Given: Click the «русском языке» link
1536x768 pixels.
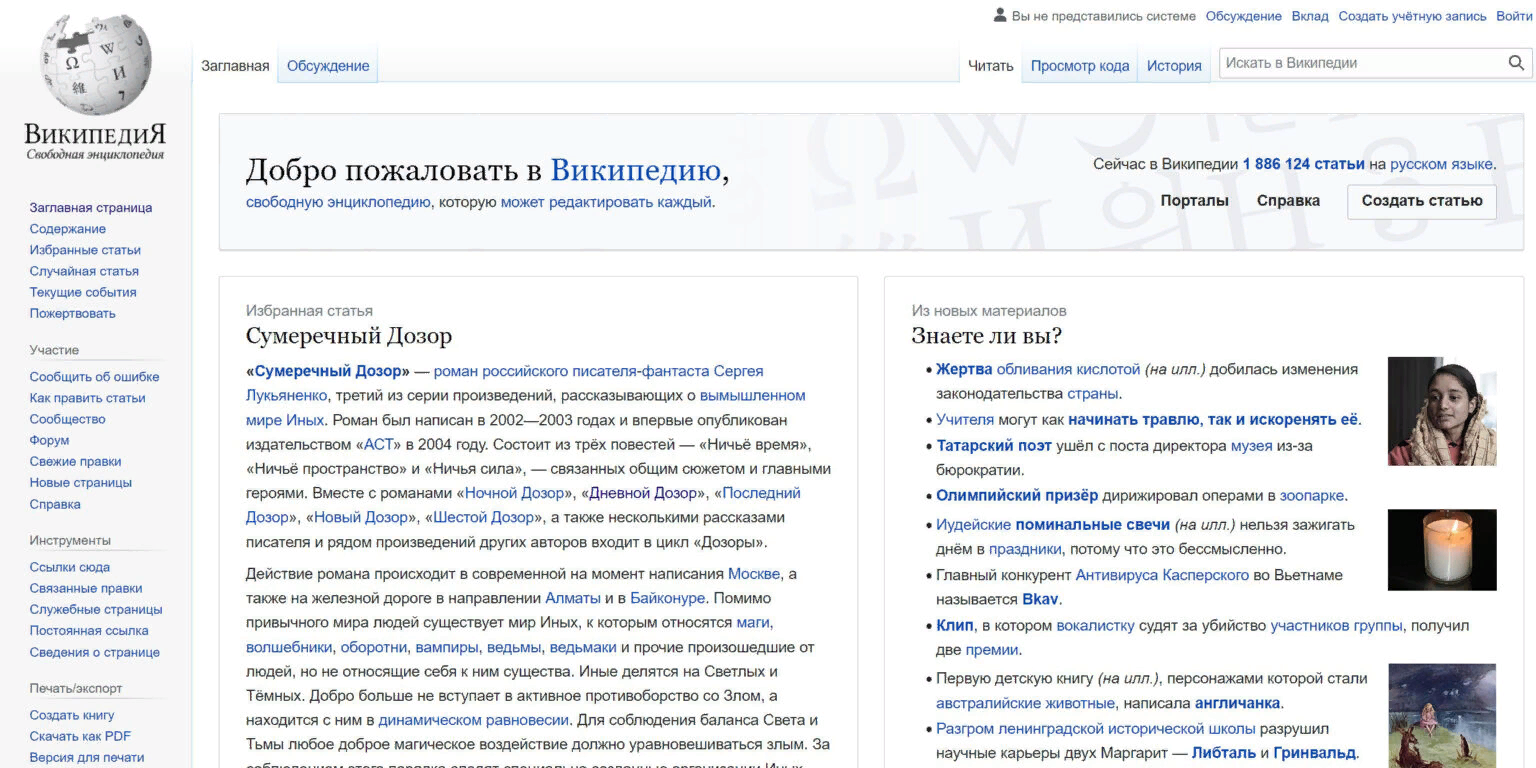Looking at the screenshot, I should (x=1441, y=164).
